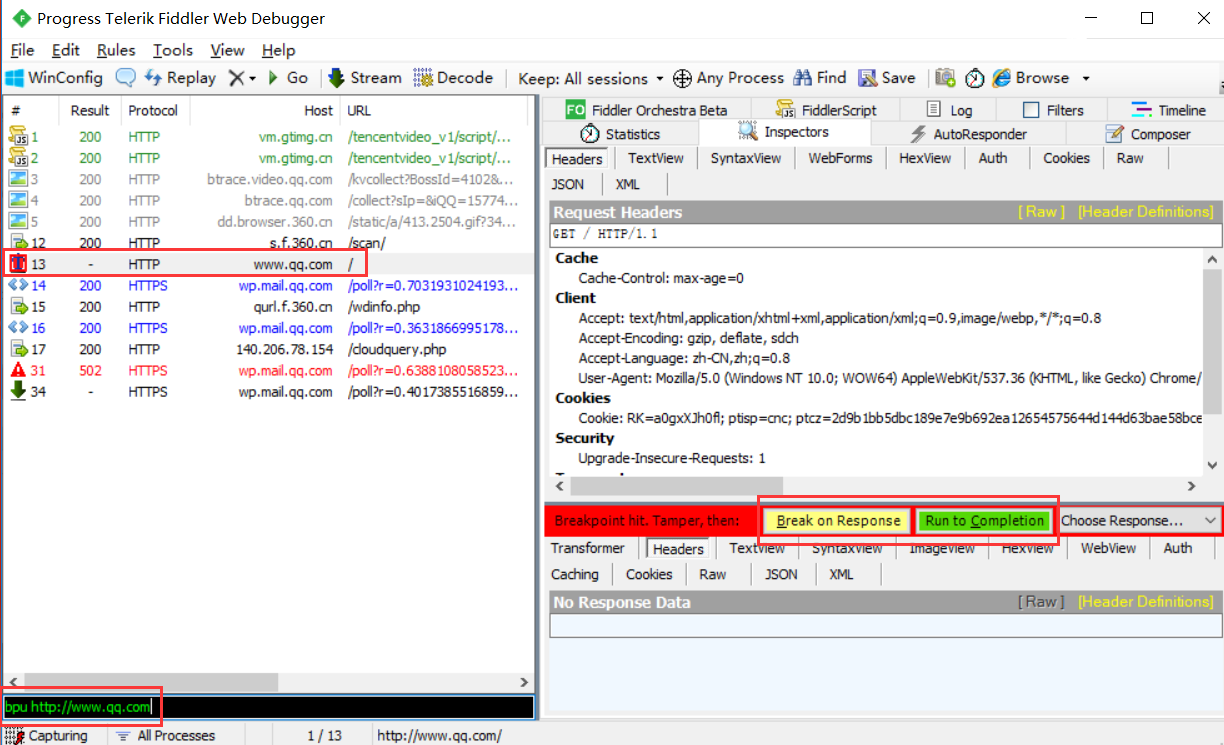Expand the Remove X dropdown arrow
The height and width of the screenshot is (745, 1224).
point(252,78)
